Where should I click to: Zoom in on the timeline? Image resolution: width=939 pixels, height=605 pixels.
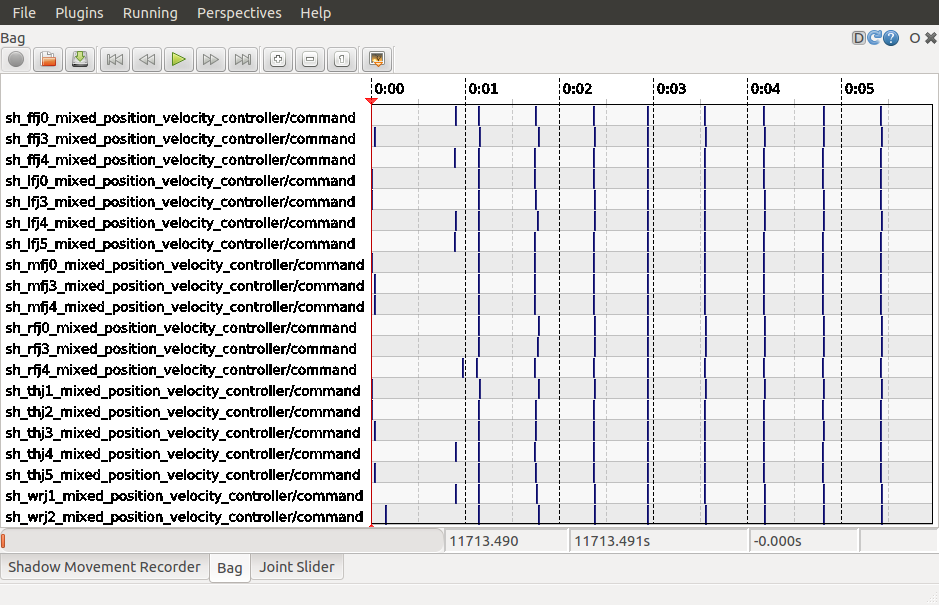tap(278, 59)
